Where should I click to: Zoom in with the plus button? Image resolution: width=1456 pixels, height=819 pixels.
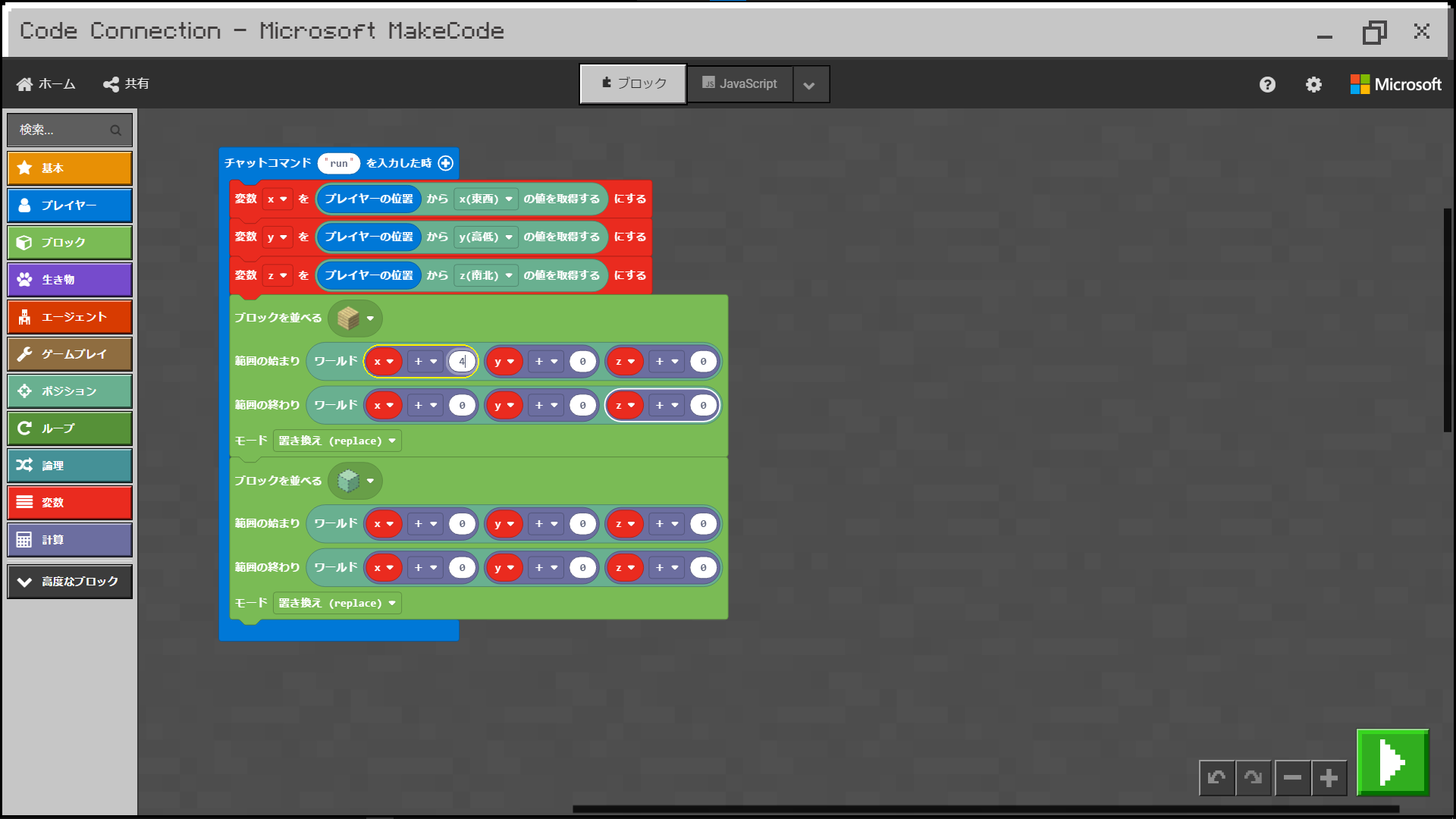point(1329,778)
